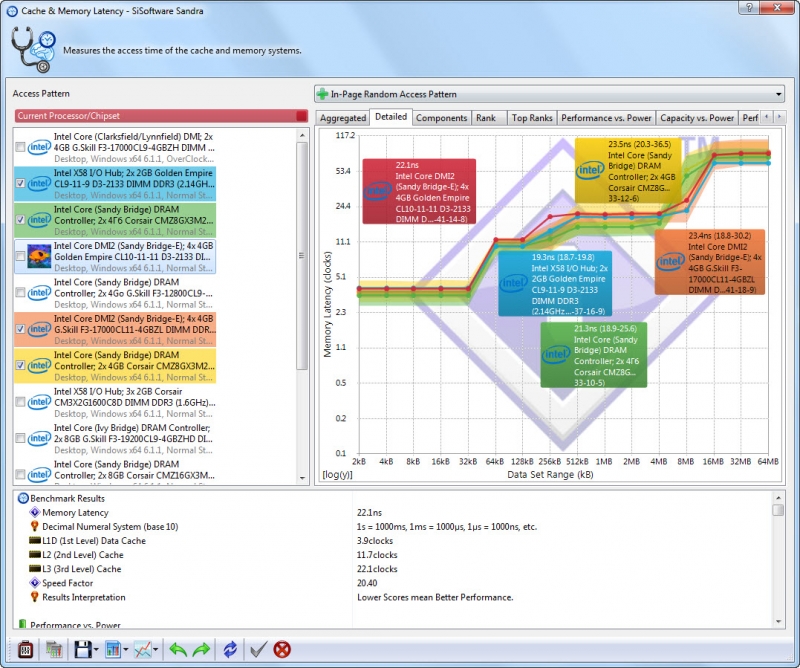The width and height of the screenshot is (800, 668).
Task: Click the Benchmark Results globe icon
Action: [x=23, y=498]
